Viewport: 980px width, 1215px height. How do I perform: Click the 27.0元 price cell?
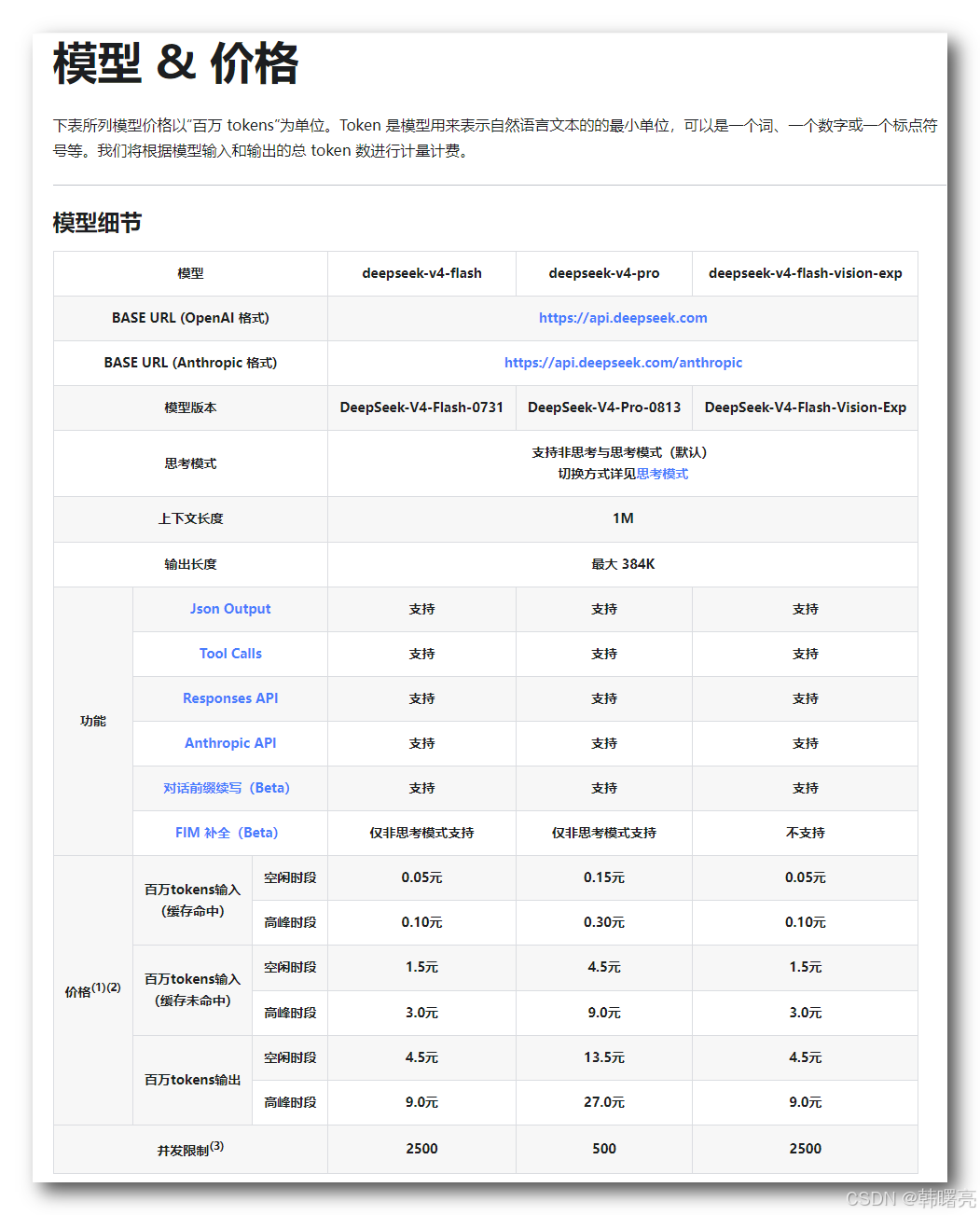[x=604, y=1102]
